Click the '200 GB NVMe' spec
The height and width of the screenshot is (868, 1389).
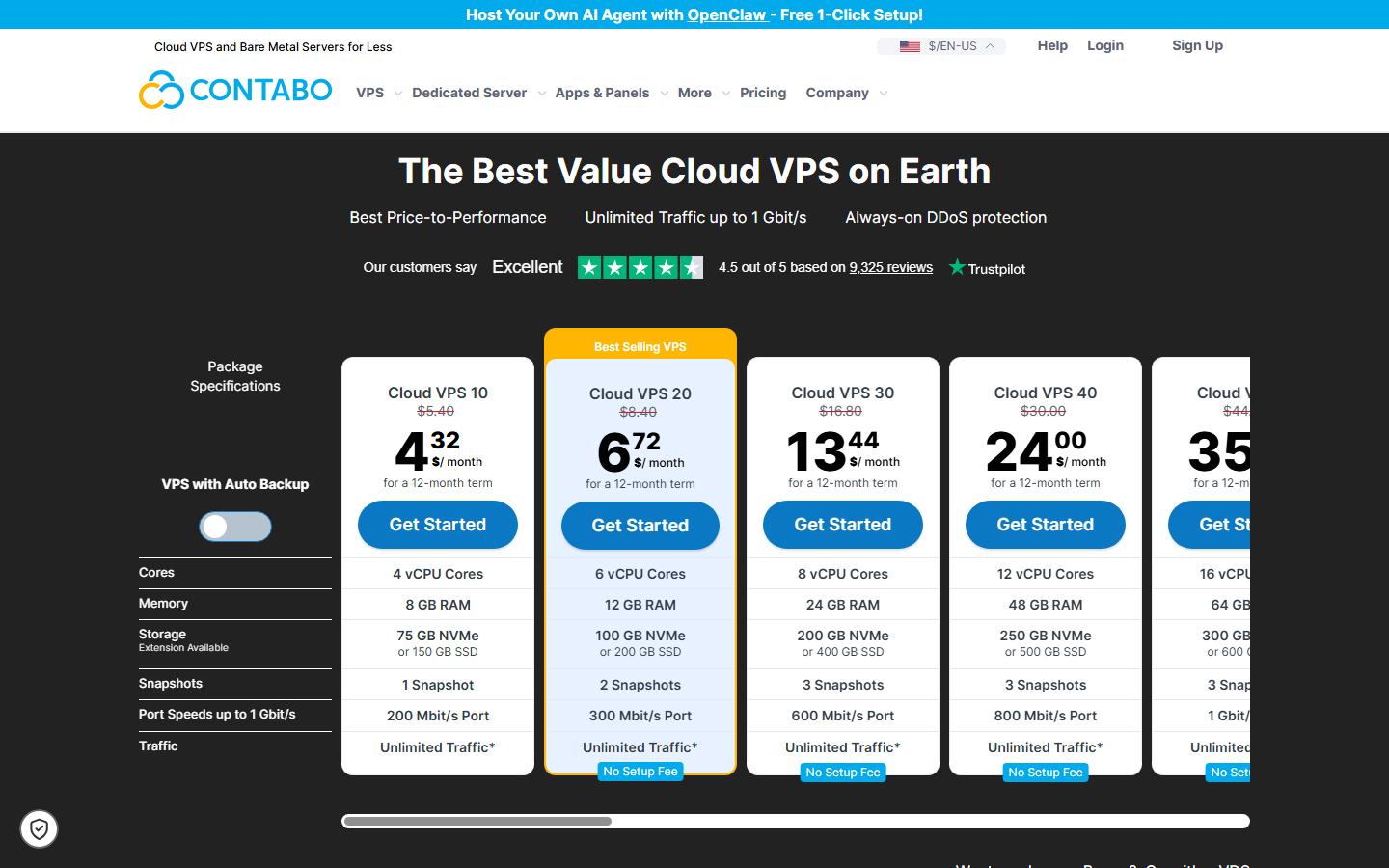click(x=843, y=636)
